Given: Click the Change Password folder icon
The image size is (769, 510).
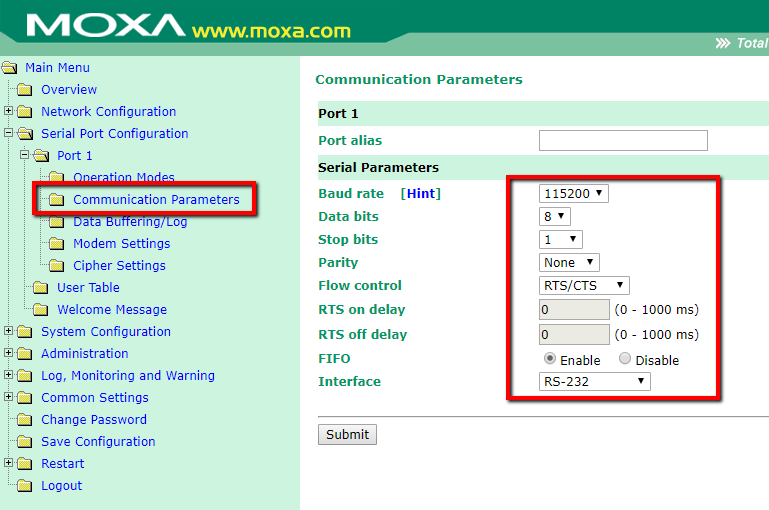Looking at the screenshot, I should (25, 420).
